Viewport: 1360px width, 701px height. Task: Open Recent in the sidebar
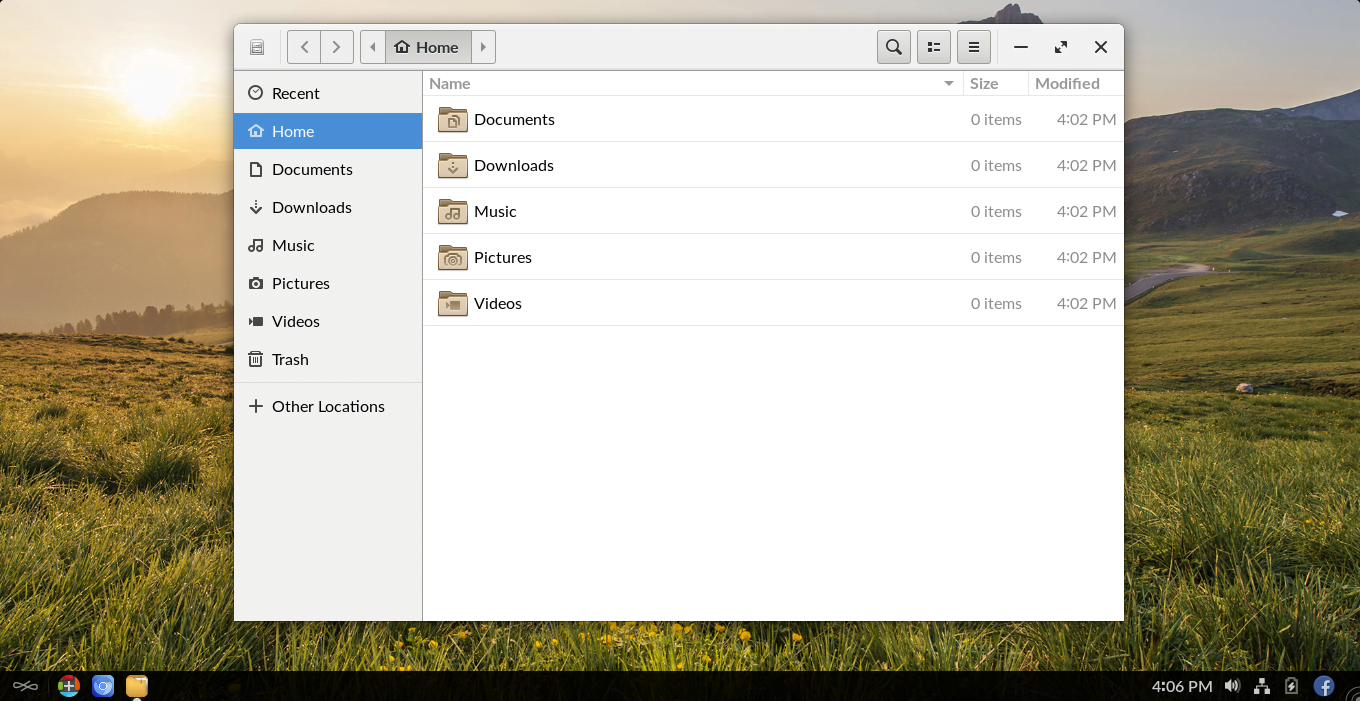pos(328,93)
